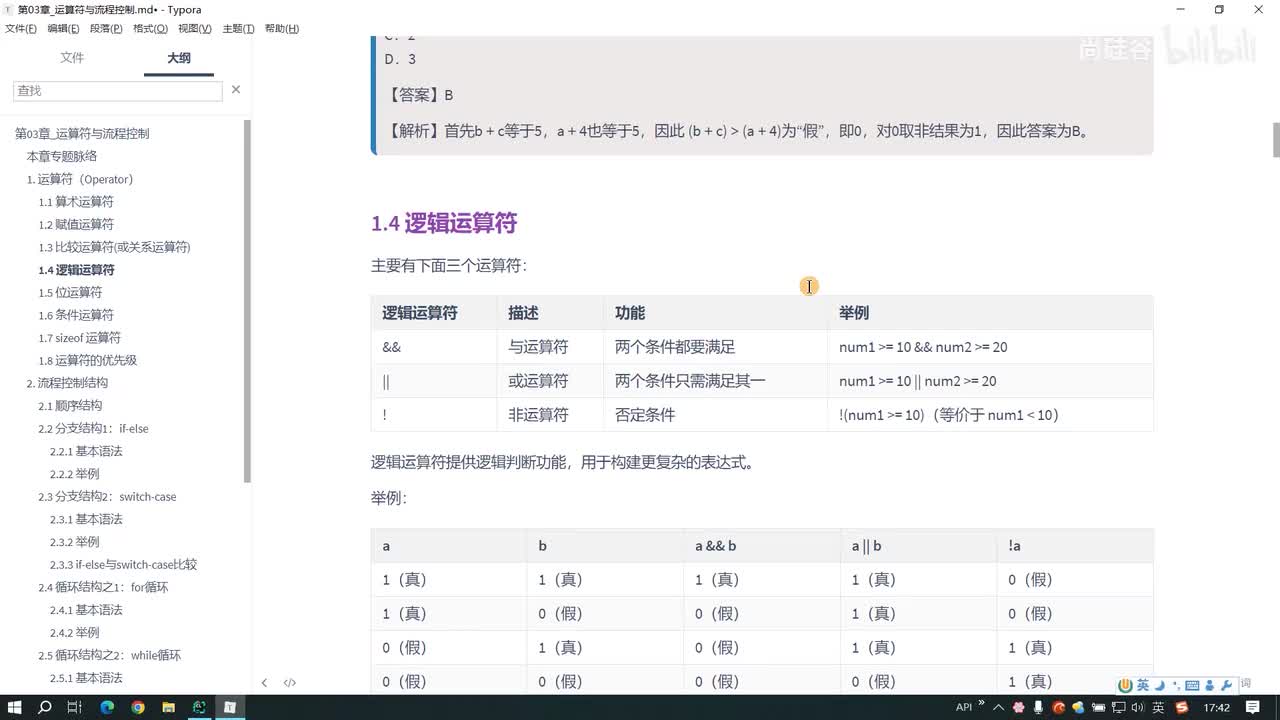Go to 1.2 赋值运算符 in outline
Screen dimensions: 1280x720
pyautogui.click(x=76, y=225)
